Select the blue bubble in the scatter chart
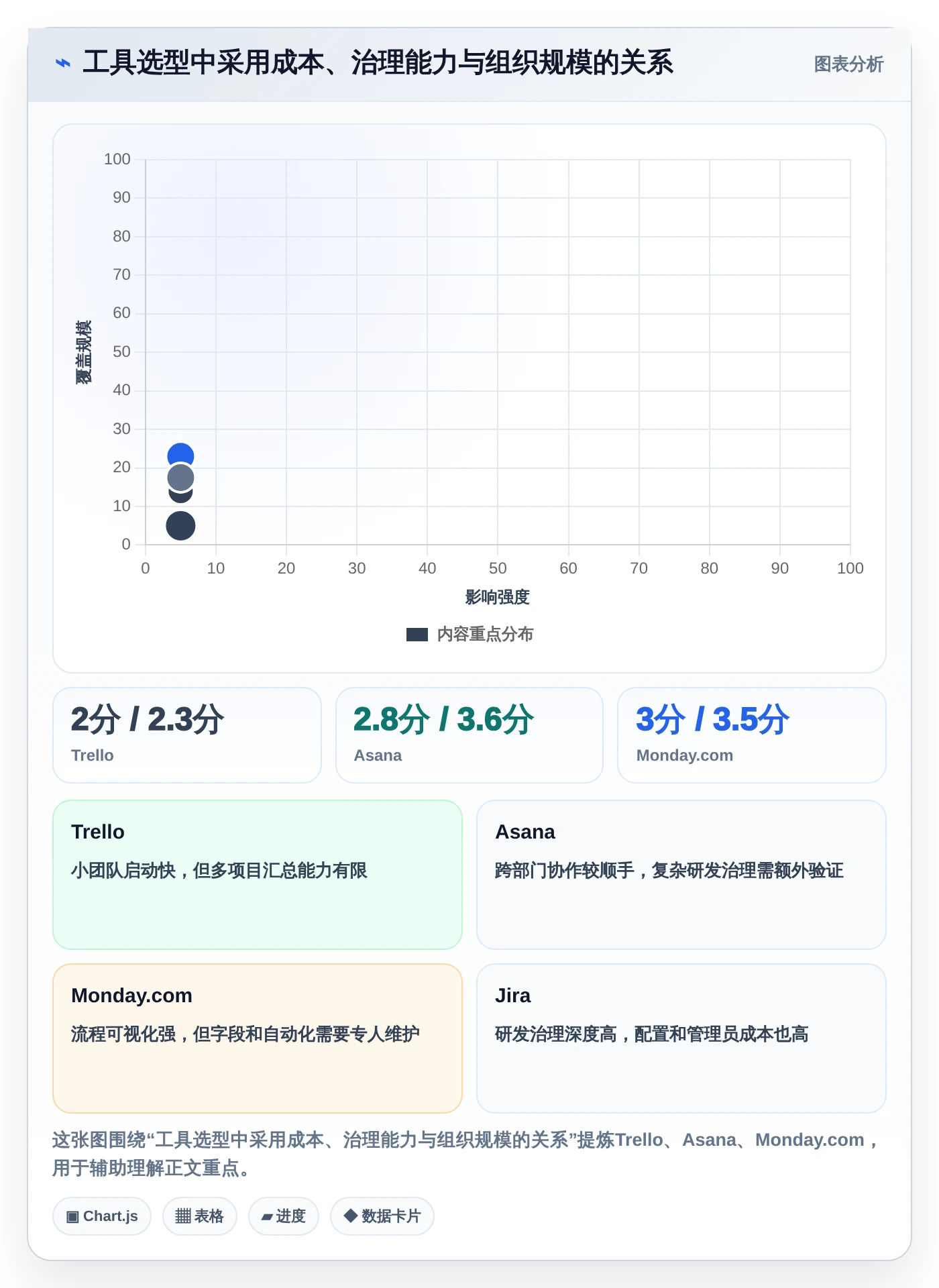The width and height of the screenshot is (939, 1288). click(x=180, y=453)
